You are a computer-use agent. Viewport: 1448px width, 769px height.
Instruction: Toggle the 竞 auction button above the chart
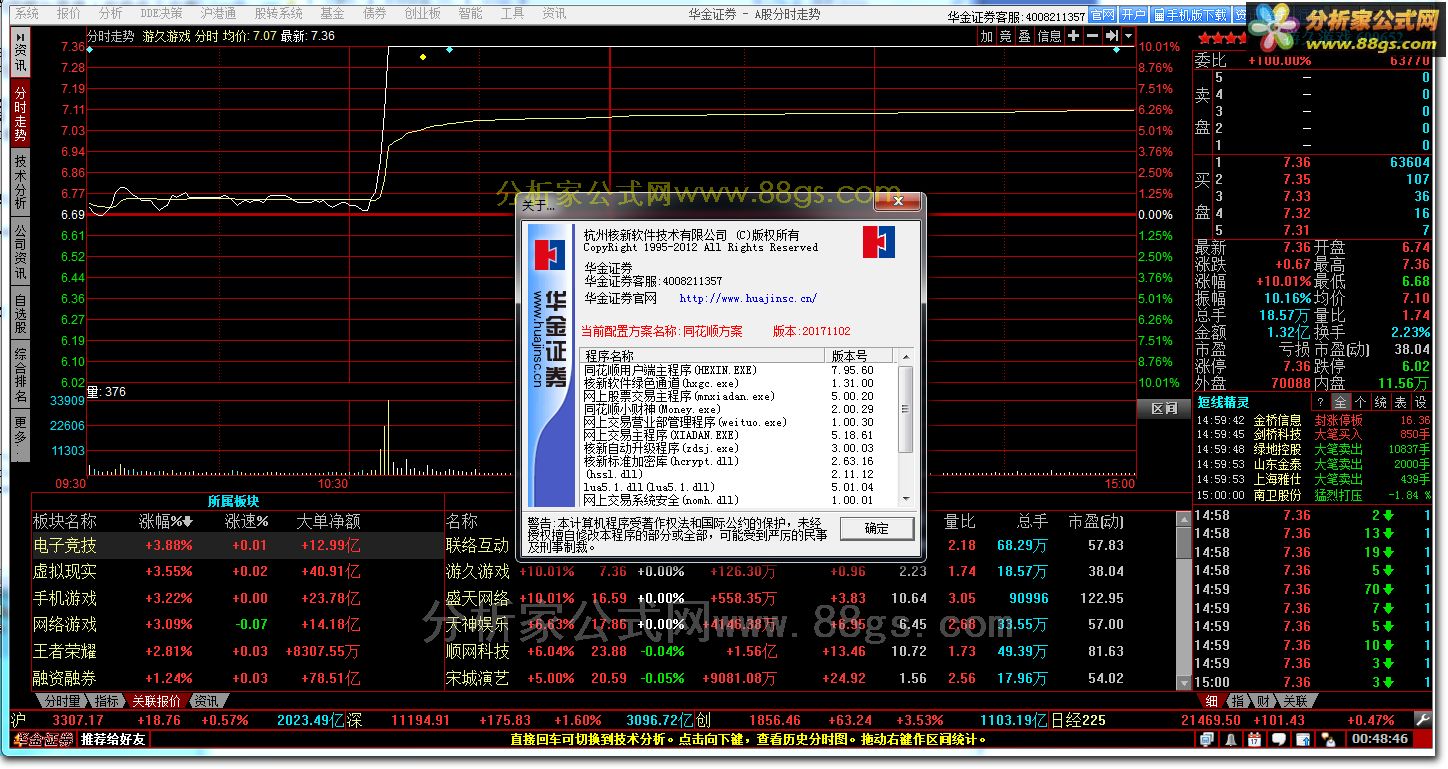coord(1006,36)
